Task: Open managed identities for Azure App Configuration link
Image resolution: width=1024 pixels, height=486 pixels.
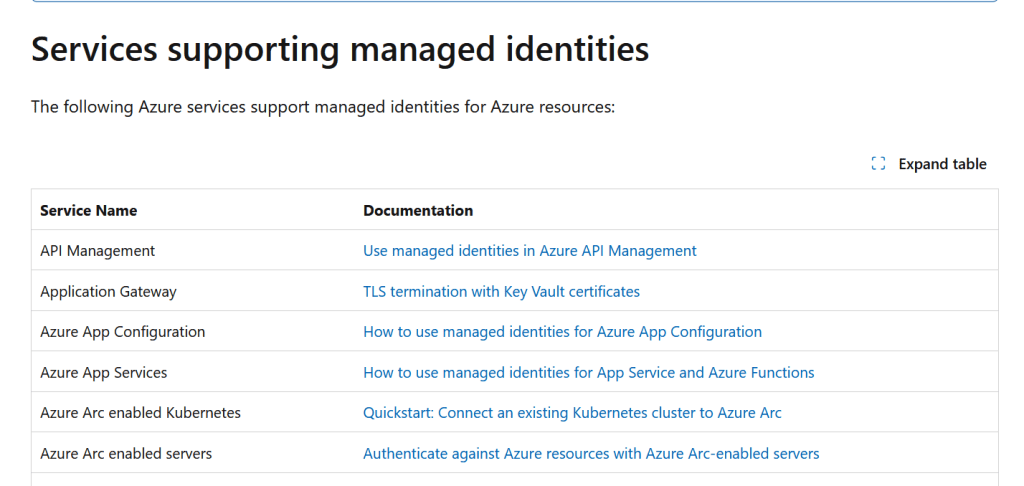Action: [x=562, y=332]
